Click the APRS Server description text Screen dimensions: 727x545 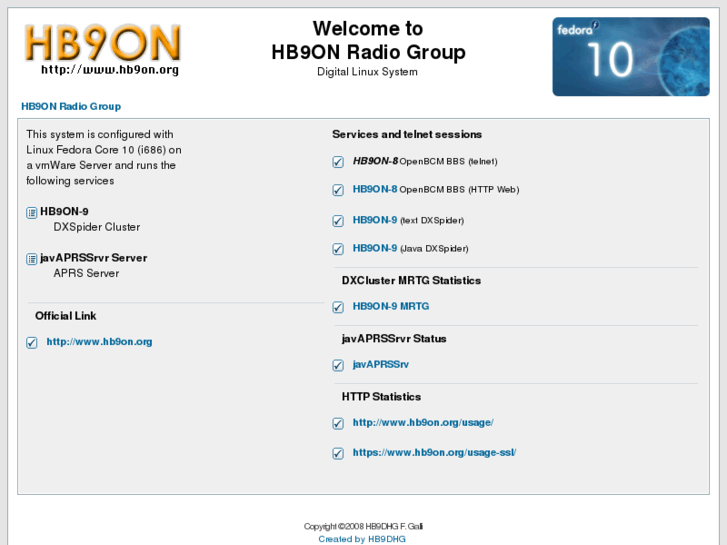pyautogui.click(x=86, y=273)
